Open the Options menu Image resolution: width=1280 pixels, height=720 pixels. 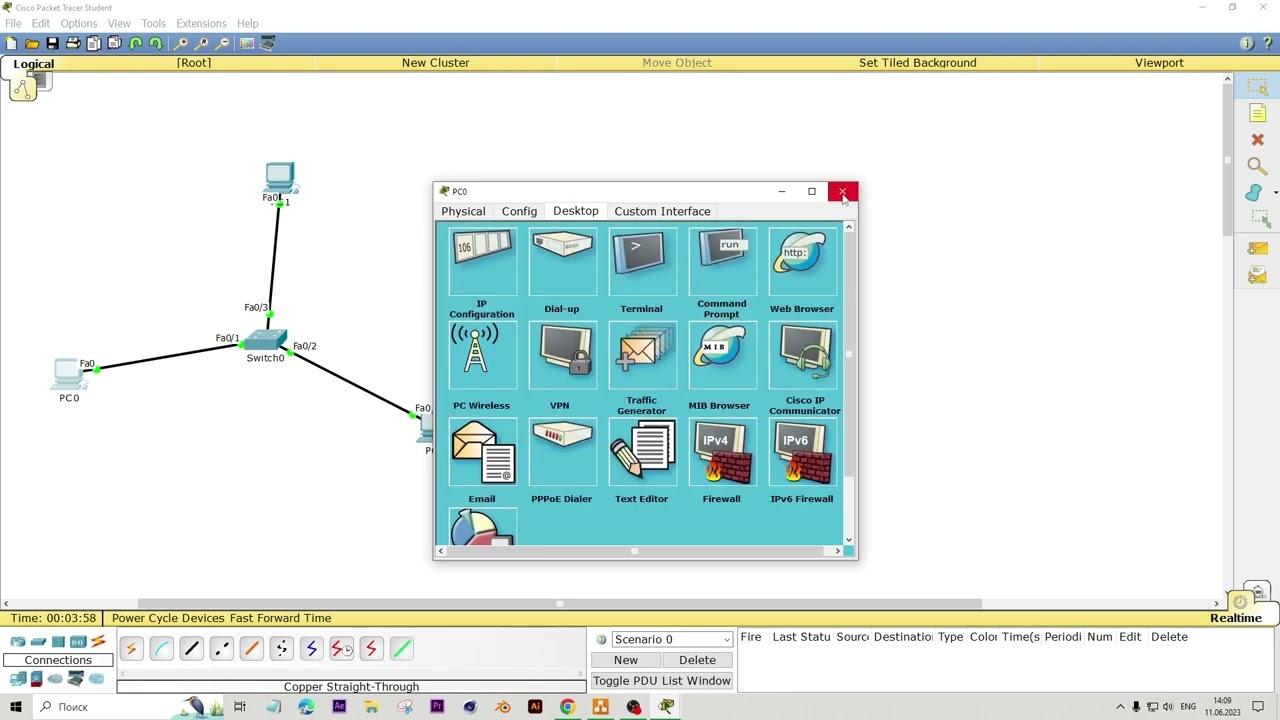[x=78, y=23]
